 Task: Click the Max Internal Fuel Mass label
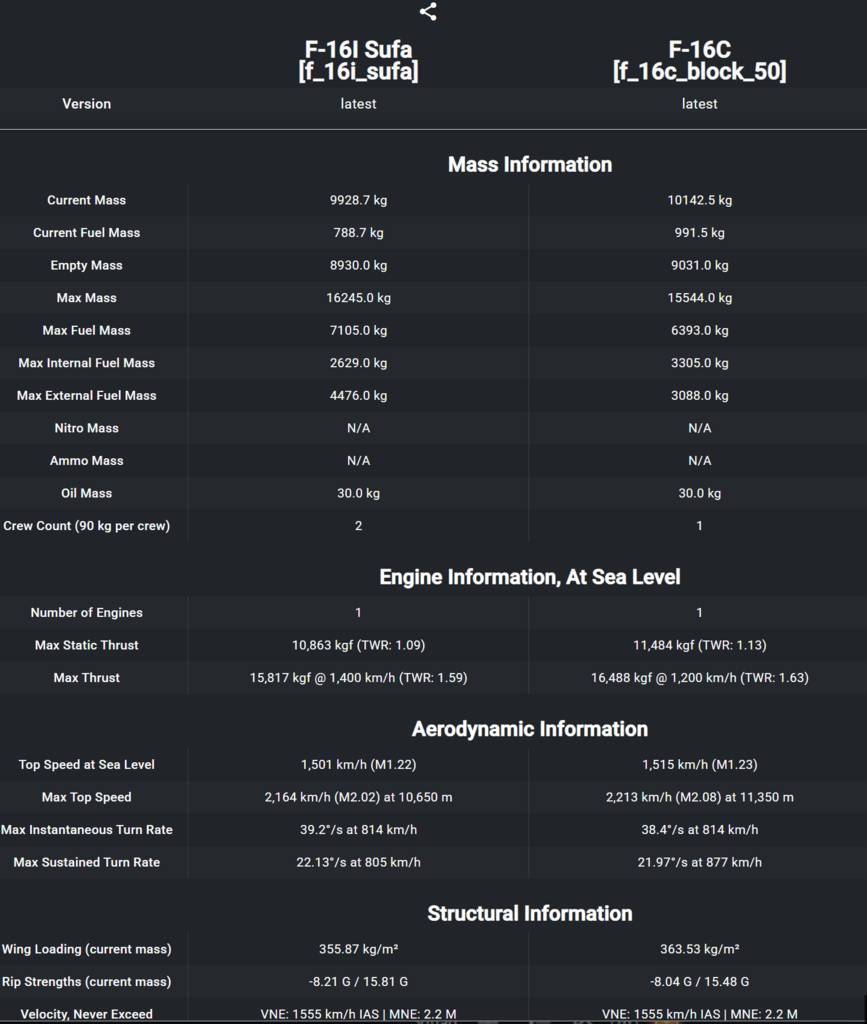click(x=87, y=363)
